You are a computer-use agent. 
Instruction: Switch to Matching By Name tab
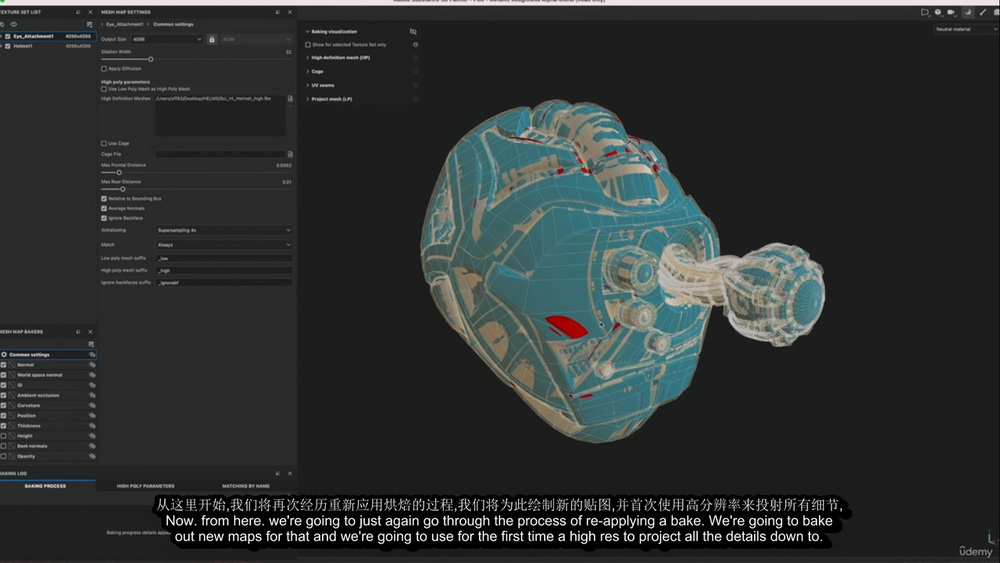[246, 486]
